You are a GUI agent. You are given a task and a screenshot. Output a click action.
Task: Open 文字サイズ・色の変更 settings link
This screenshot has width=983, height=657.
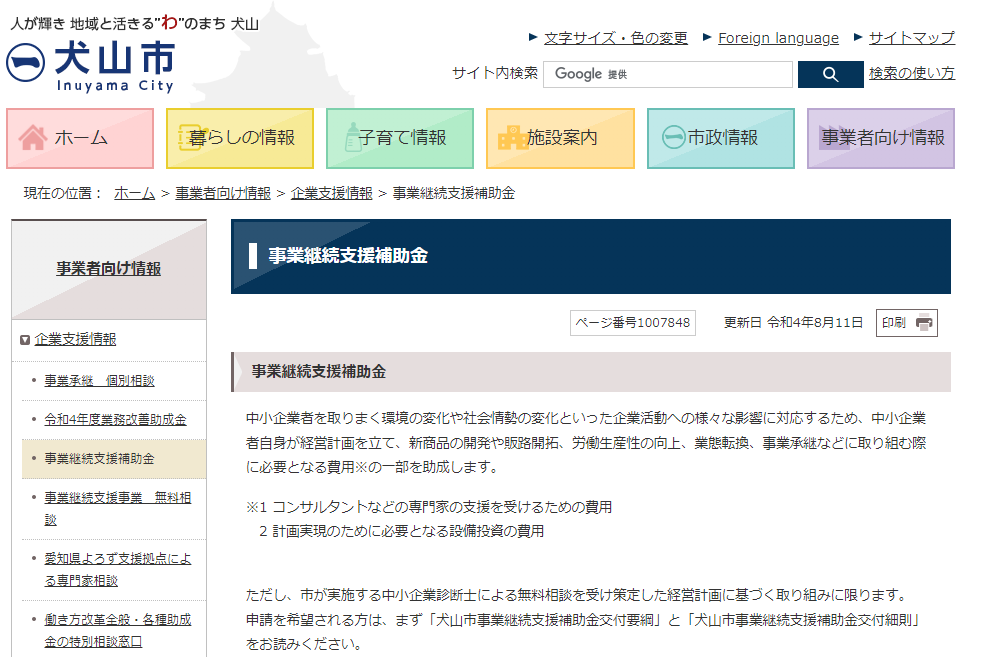coord(615,38)
